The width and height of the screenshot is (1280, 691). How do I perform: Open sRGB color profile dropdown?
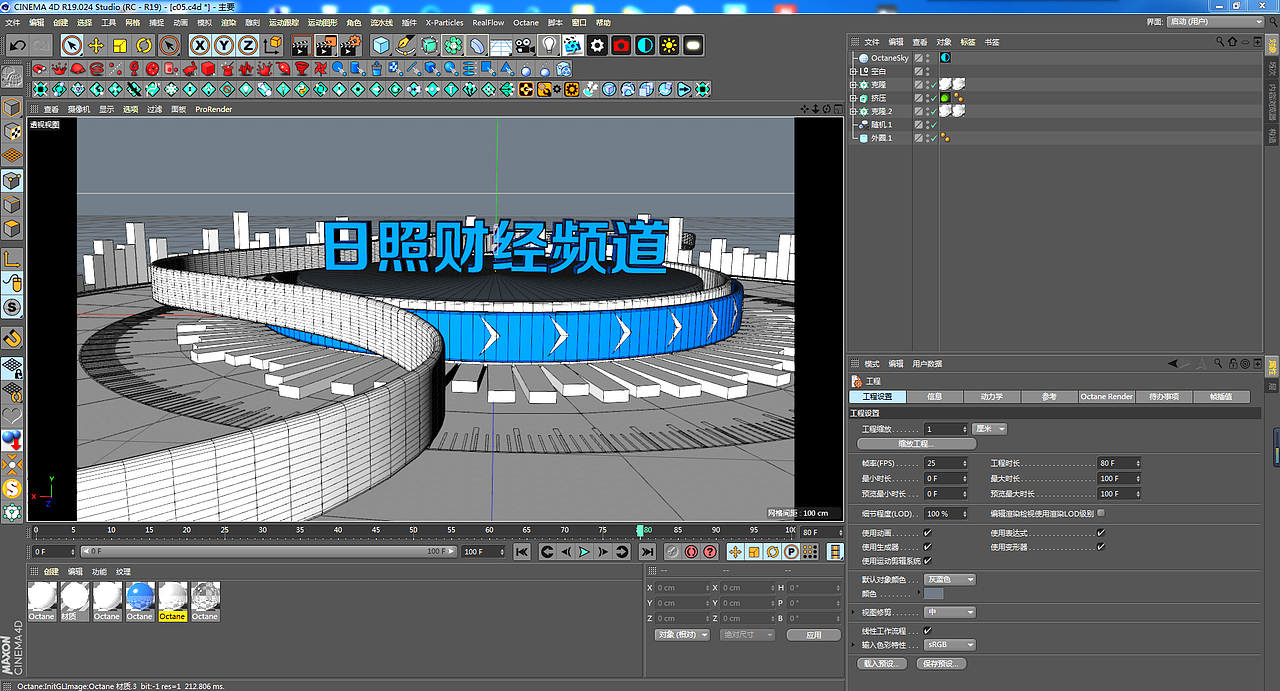coord(950,645)
